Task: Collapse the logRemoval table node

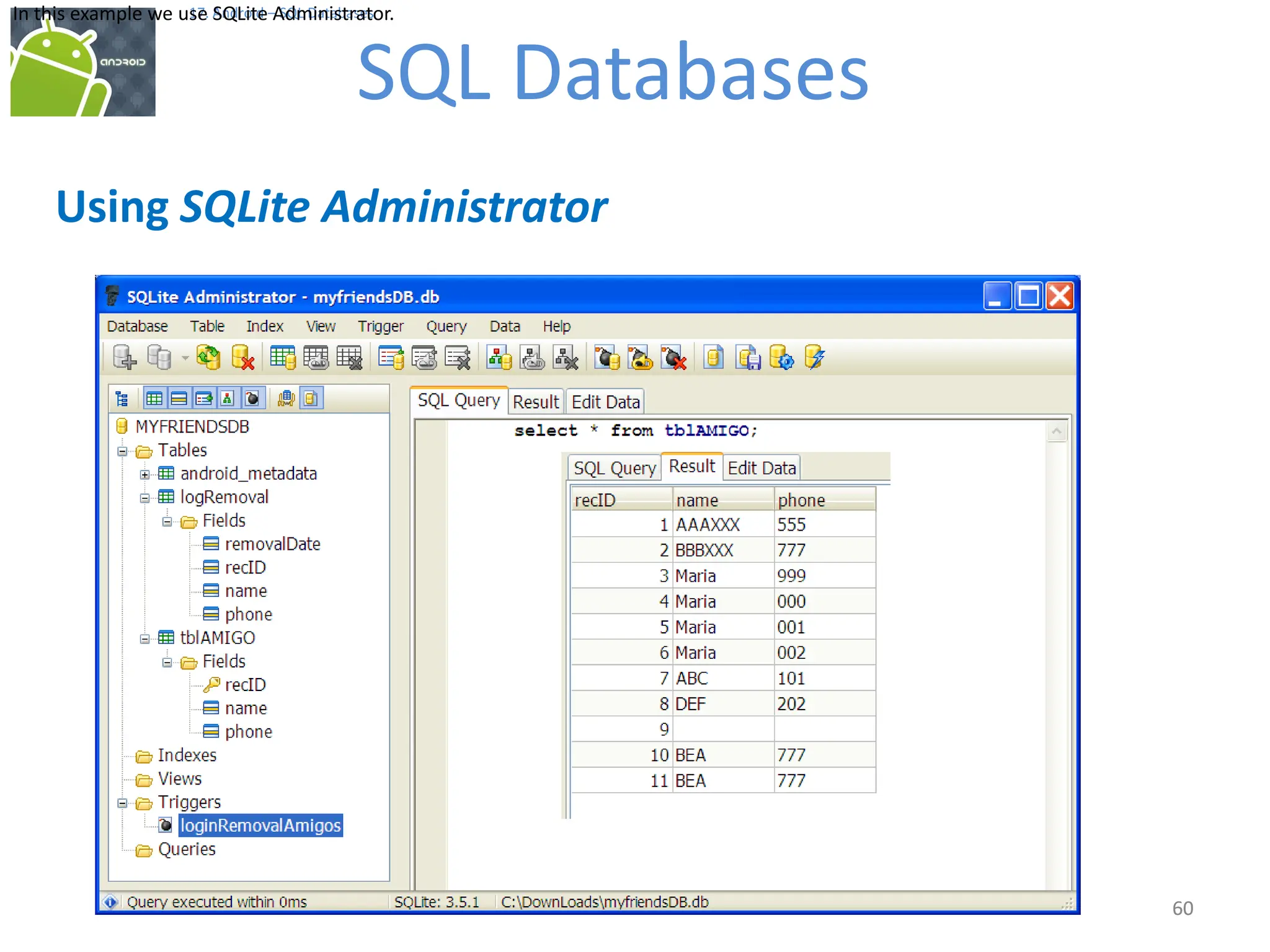Action: point(144,498)
